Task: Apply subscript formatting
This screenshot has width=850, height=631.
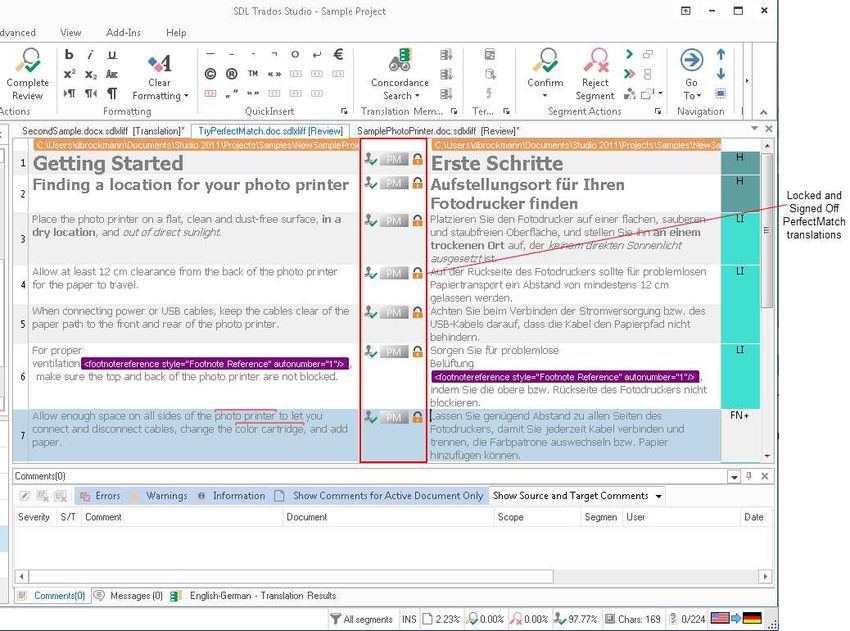Action: coord(91,74)
